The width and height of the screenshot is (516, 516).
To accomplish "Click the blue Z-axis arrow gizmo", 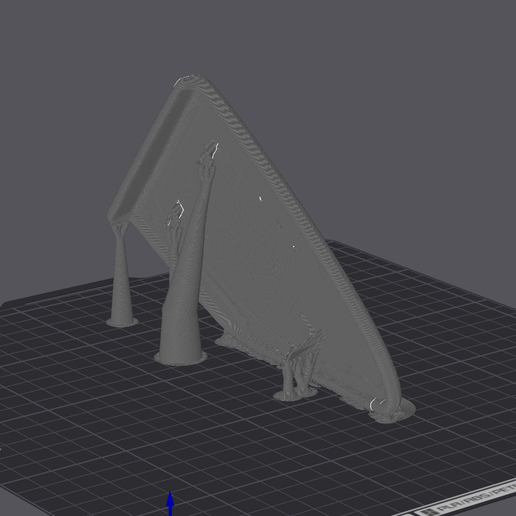I will (x=170, y=503).
